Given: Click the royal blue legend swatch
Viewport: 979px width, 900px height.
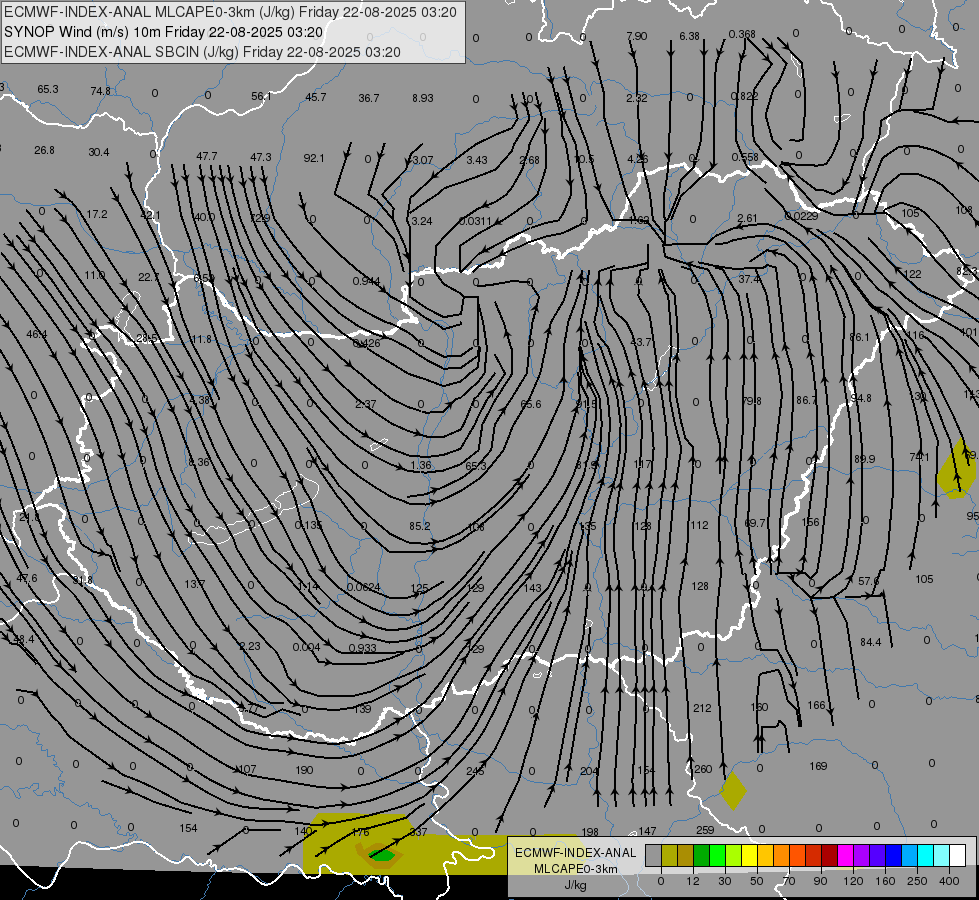Looking at the screenshot, I should click(893, 856).
